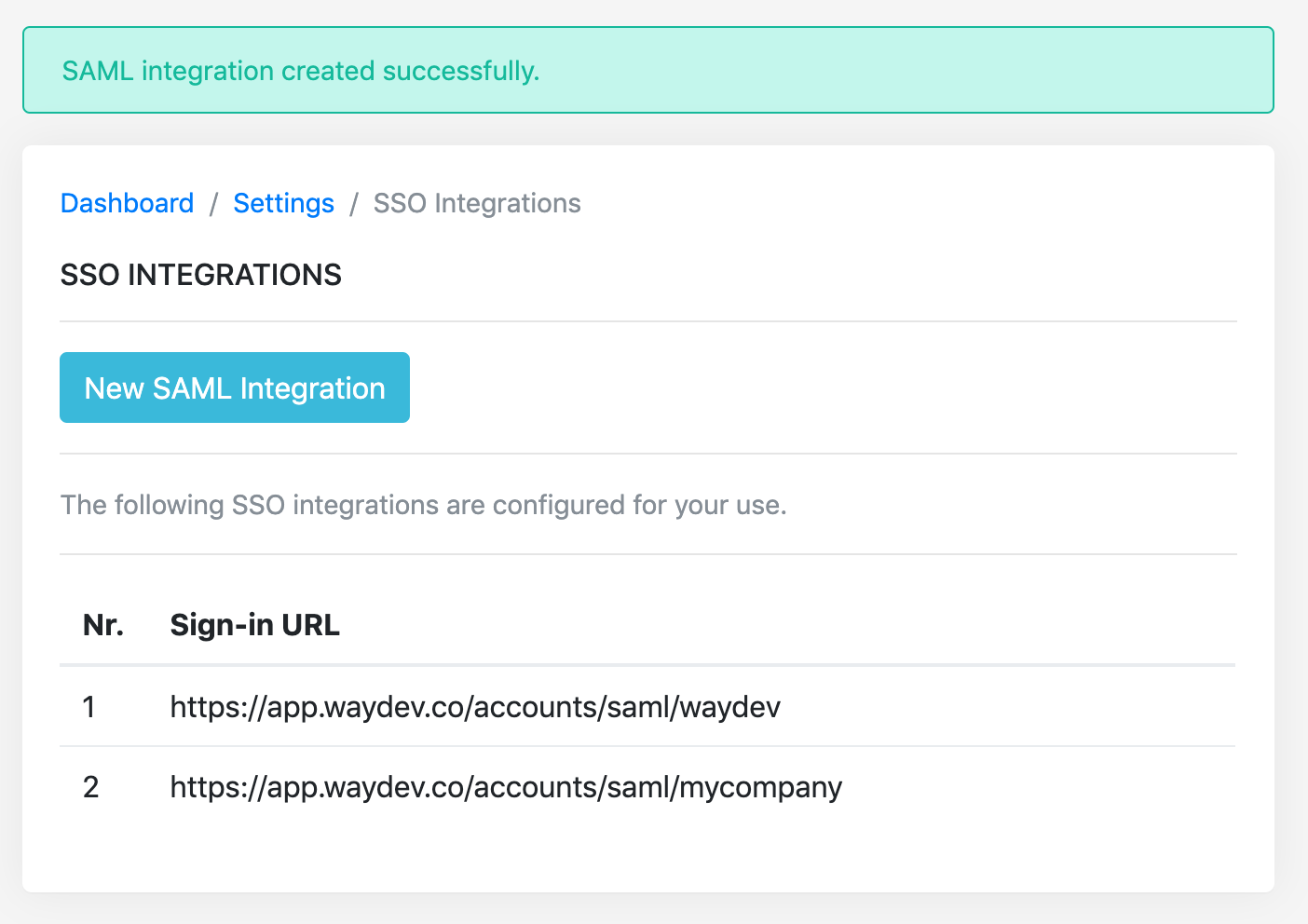This screenshot has height=924, width=1308.
Task: Go to Settings via the breadcrumb
Action: pyautogui.click(x=283, y=203)
